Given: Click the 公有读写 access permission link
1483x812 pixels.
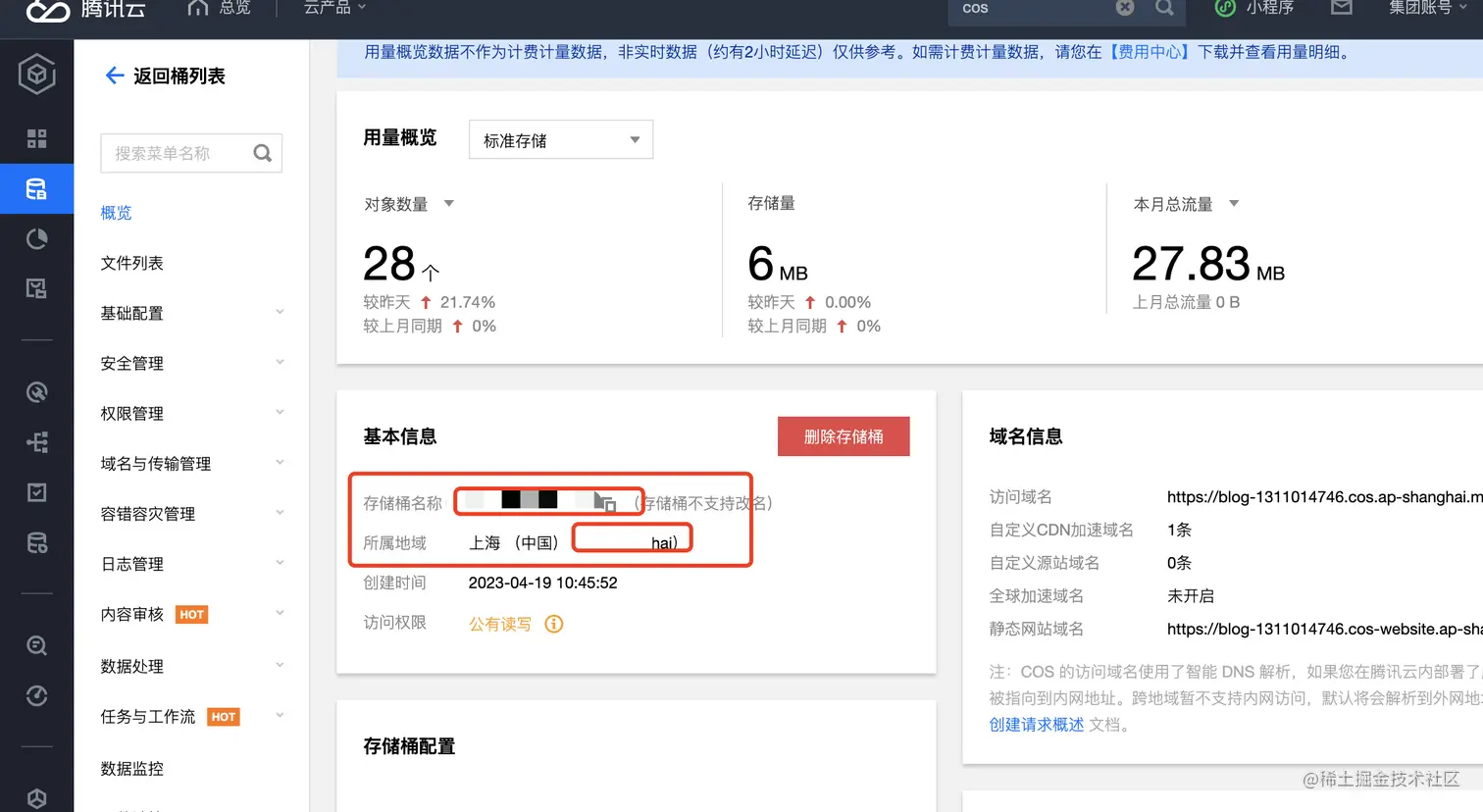Looking at the screenshot, I should (x=500, y=624).
